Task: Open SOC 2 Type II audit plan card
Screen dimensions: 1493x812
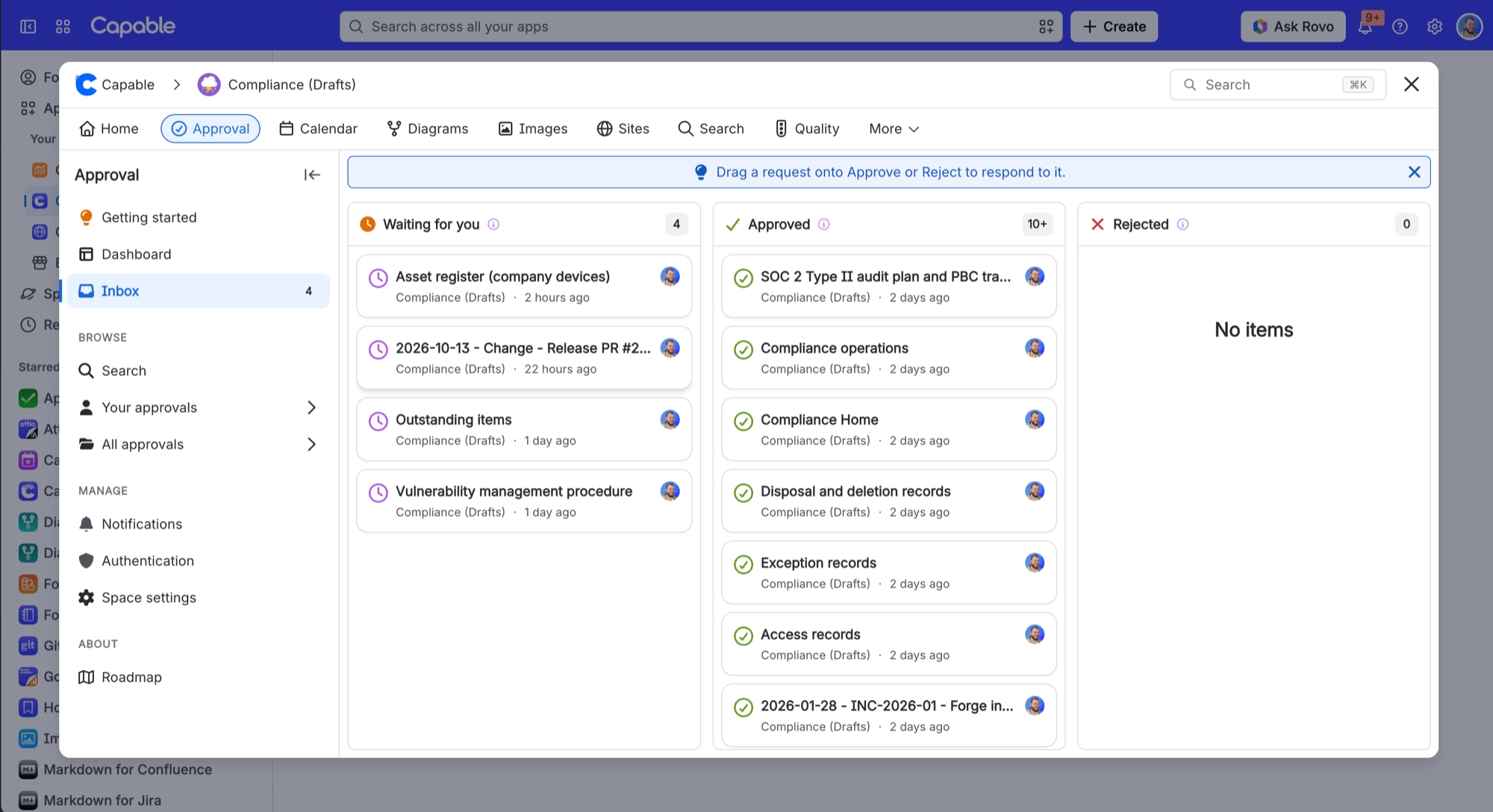Action: click(x=889, y=286)
